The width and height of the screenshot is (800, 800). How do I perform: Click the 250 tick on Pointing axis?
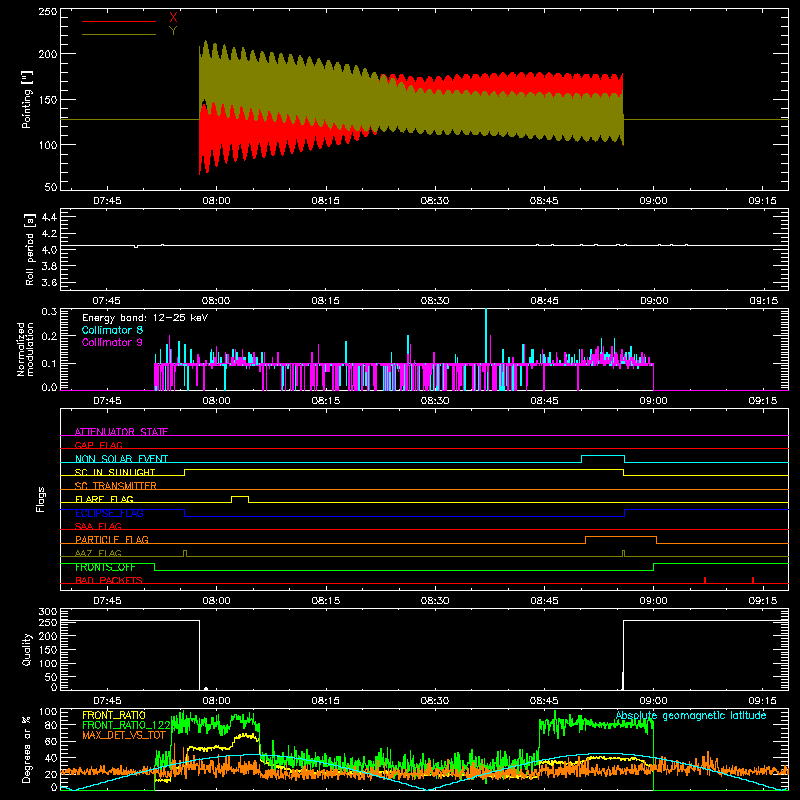[48, 11]
